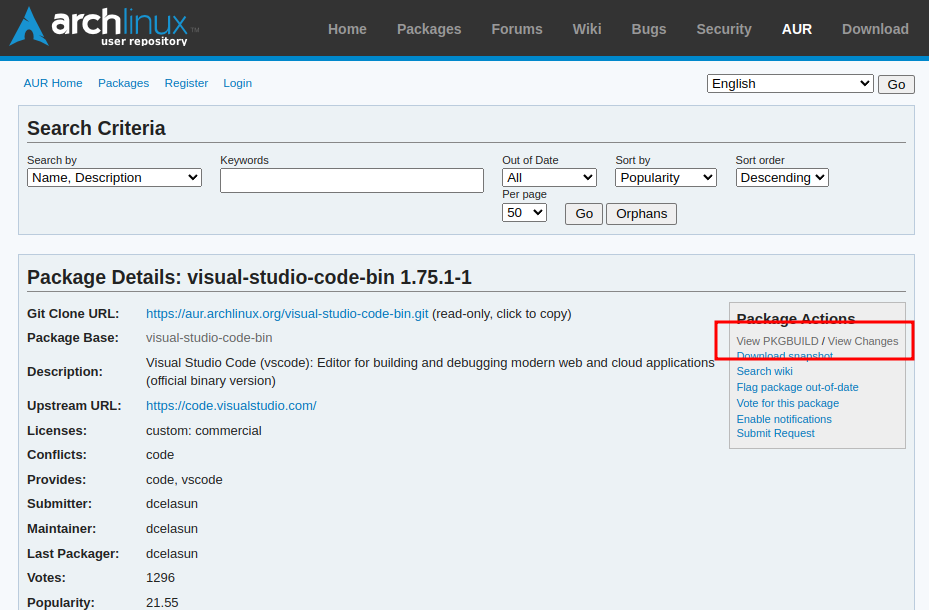Click Go in the search criteria
Screen dimensions: 929x610
[x=583, y=213]
